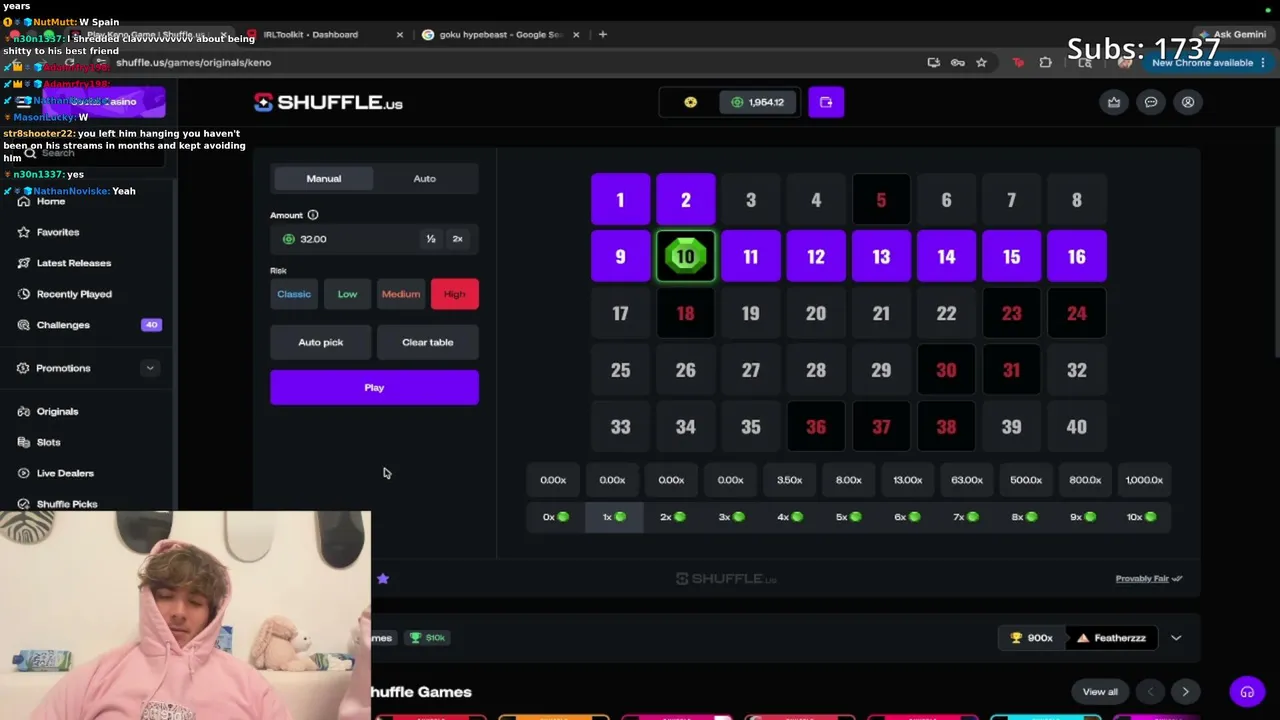Screen dimensions: 1280x720
Task: Close the IRLToolkit Dashboard tab
Action: point(400,34)
